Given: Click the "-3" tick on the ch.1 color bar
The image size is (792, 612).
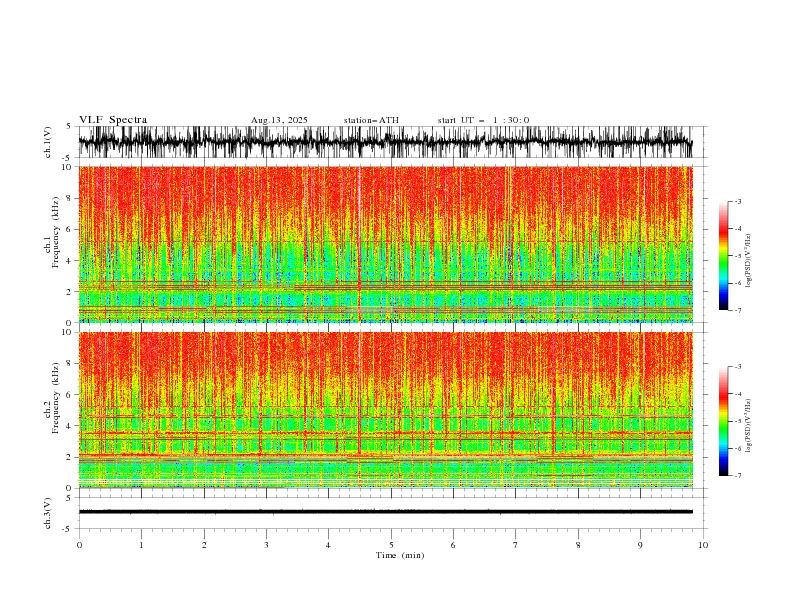Looking at the screenshot, I should [x=738, y=201].
